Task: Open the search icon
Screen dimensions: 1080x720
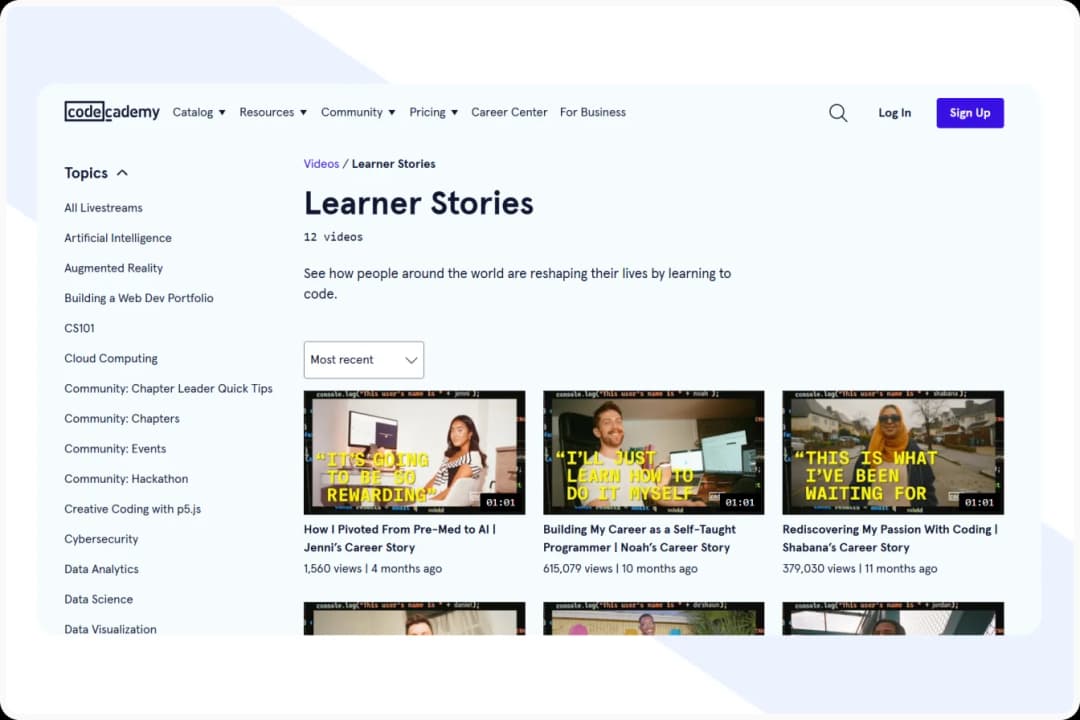Action: click(x=838, y=113)
